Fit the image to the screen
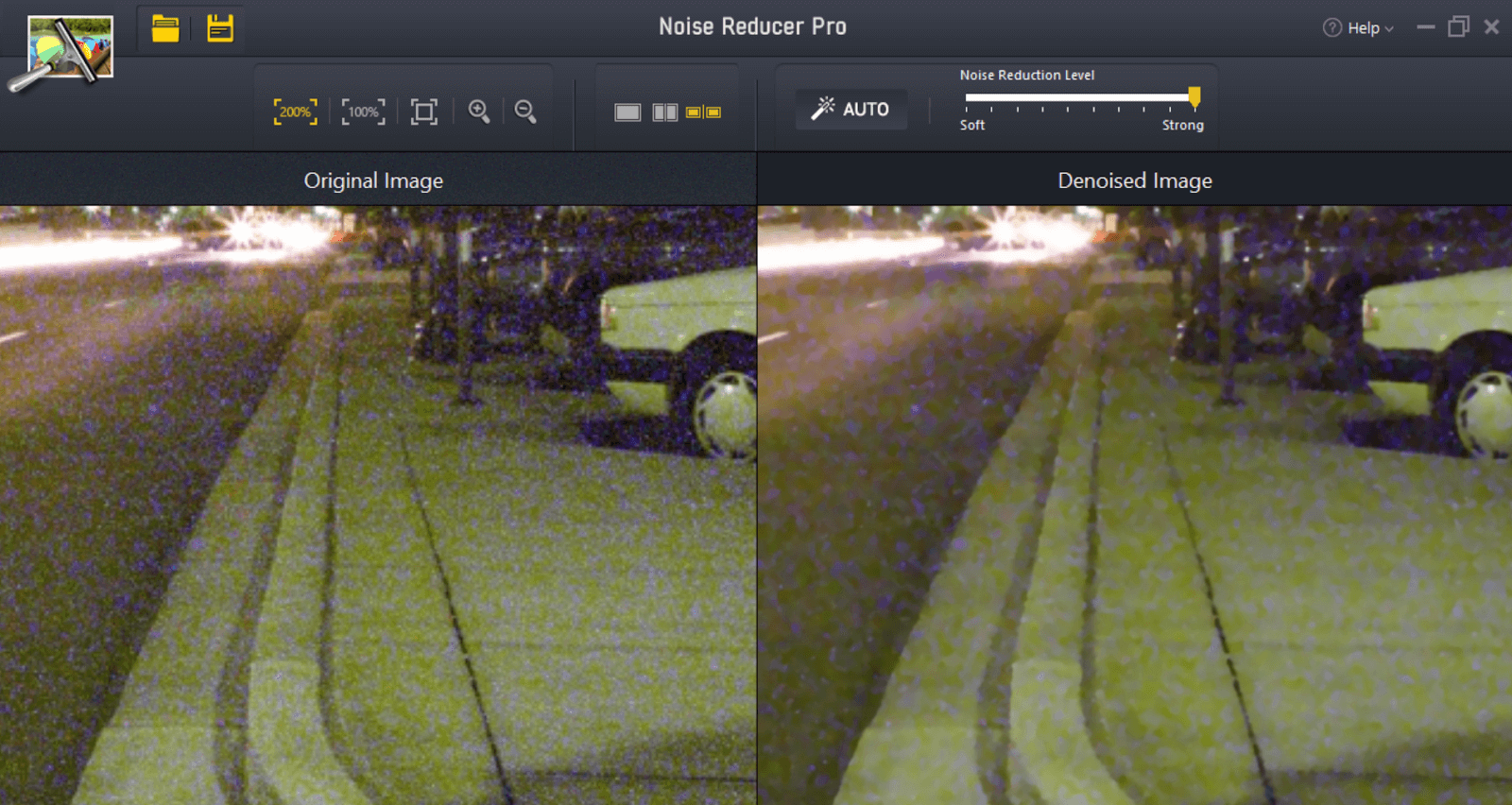Screen dimensions: 1512x805 pyautogui.click(x=424, y=111)
